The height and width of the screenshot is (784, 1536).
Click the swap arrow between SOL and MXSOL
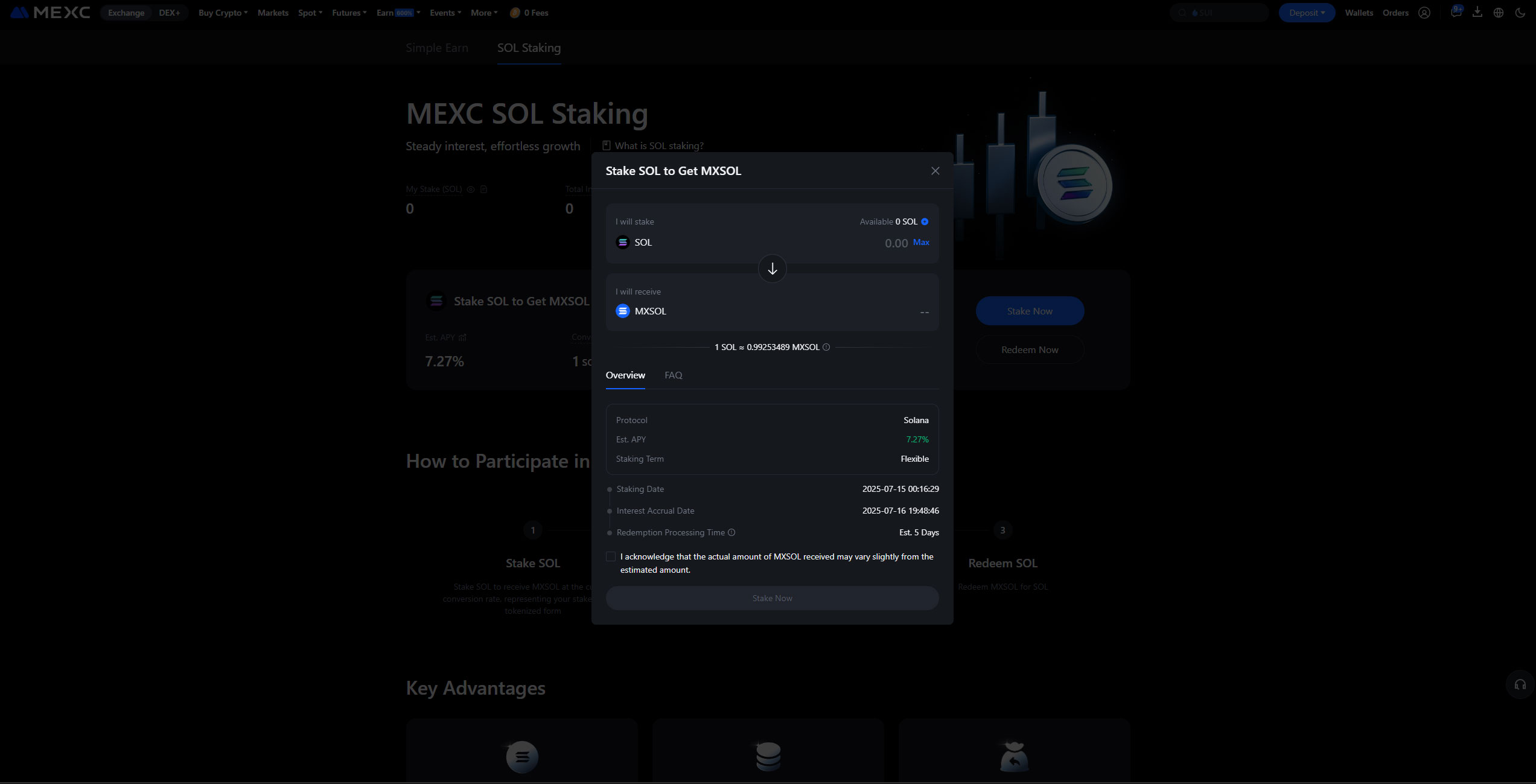click(x=772, y=269)
